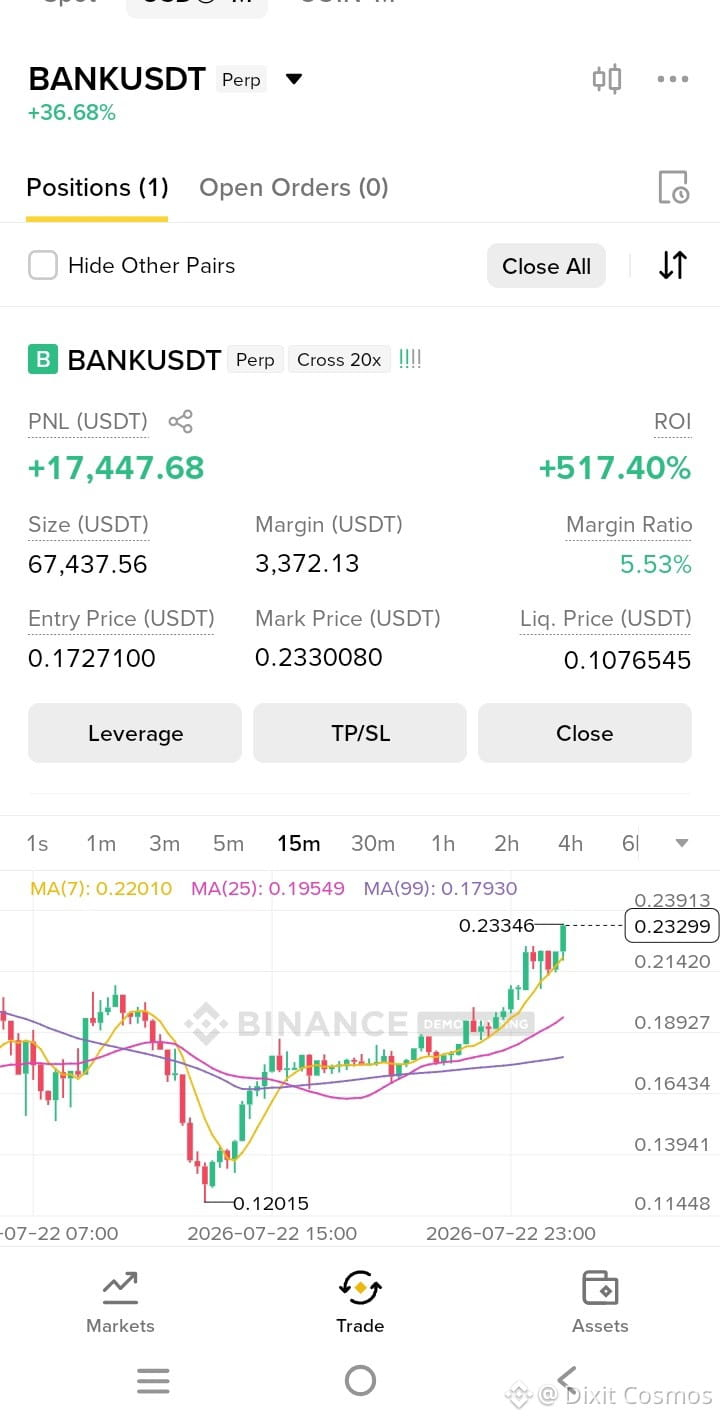Select the 2h chart interval
The image size is (720, 1420).
(506, 843)
